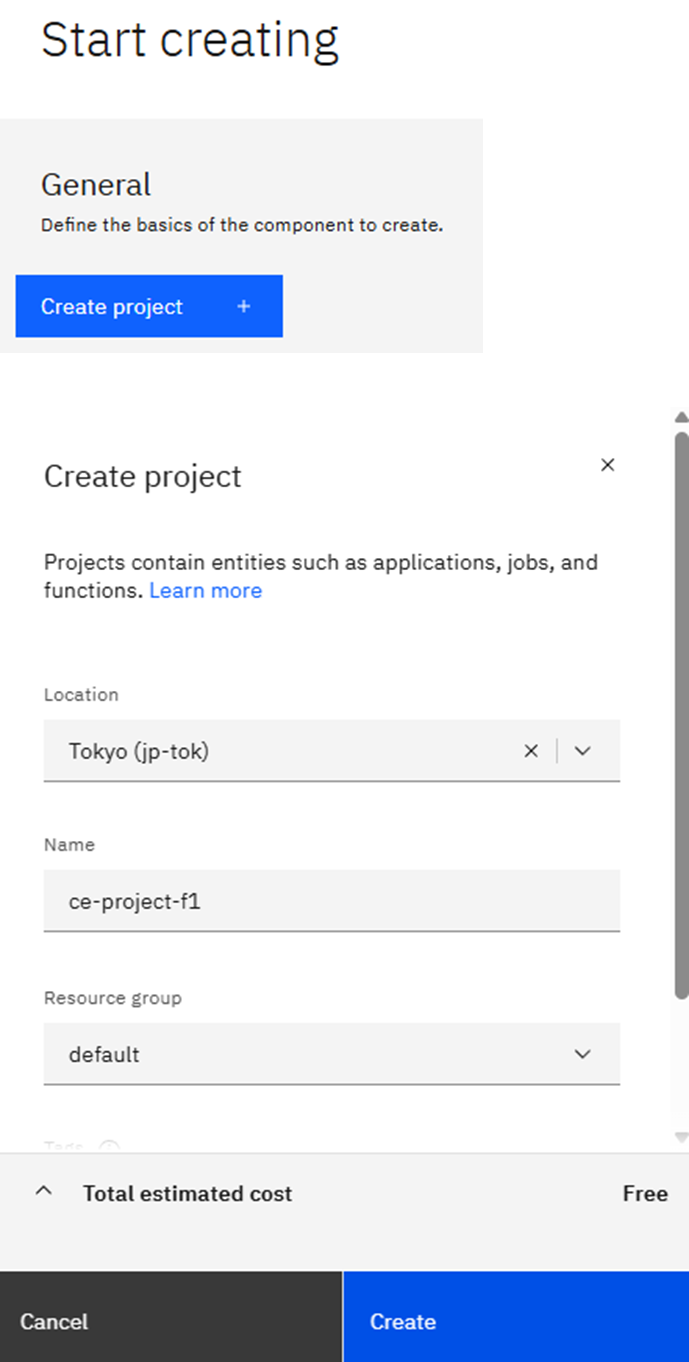Viewport: 689px width, 1362px height.
Task: Expand the Resource group dropdown chevron
Action: pyautogui.click(x=583, y=1054)
